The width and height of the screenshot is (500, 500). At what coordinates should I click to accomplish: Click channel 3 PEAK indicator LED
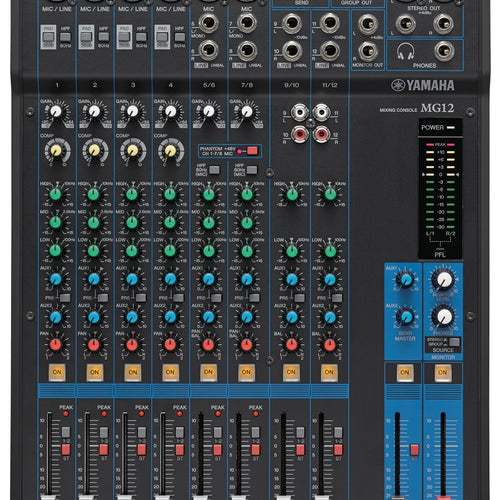click(x=141, y=414)
